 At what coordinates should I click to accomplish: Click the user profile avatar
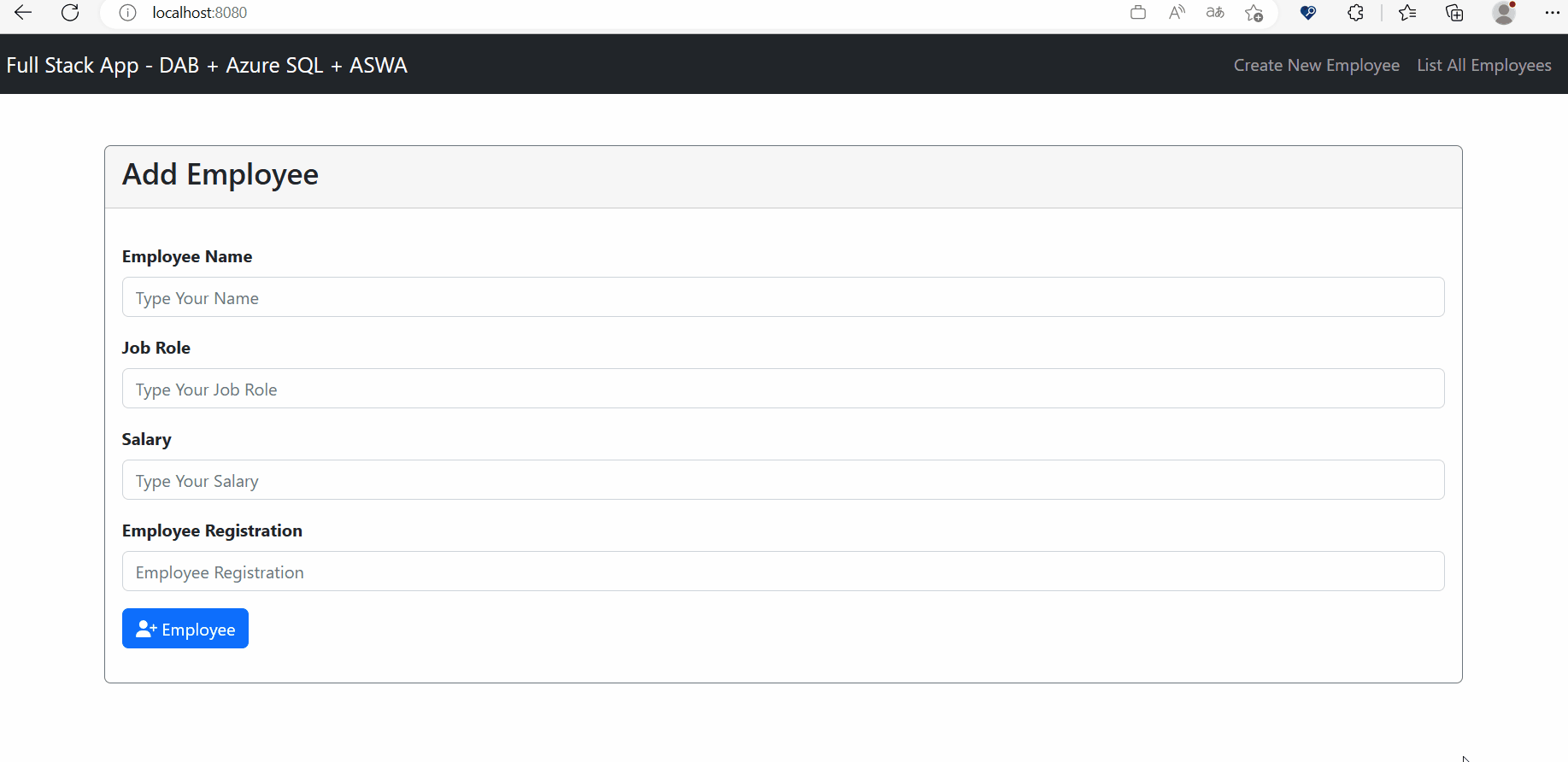point(1504,13)
